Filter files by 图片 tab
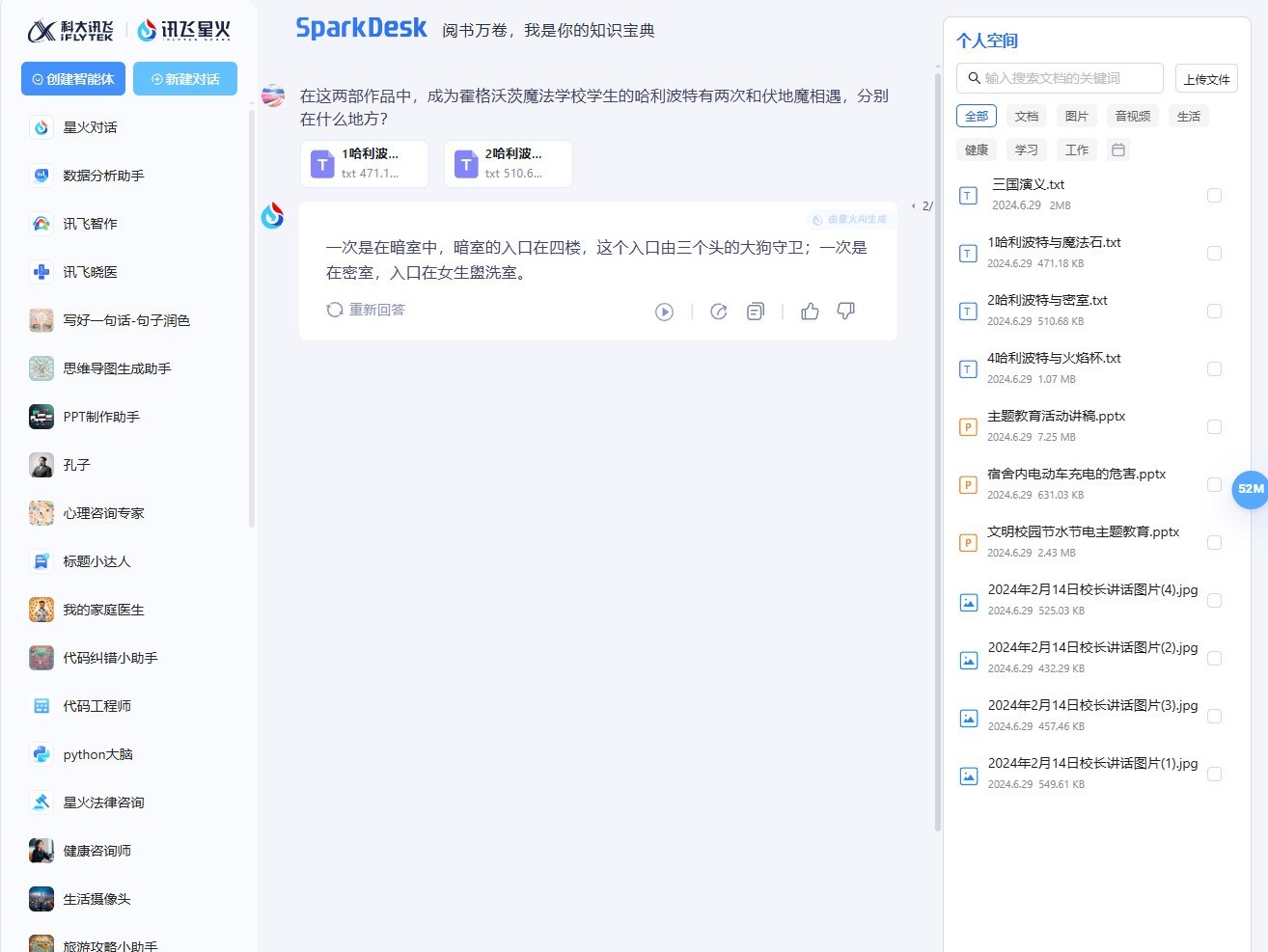Screen dimensions: 1268x952 point(1076,117)
